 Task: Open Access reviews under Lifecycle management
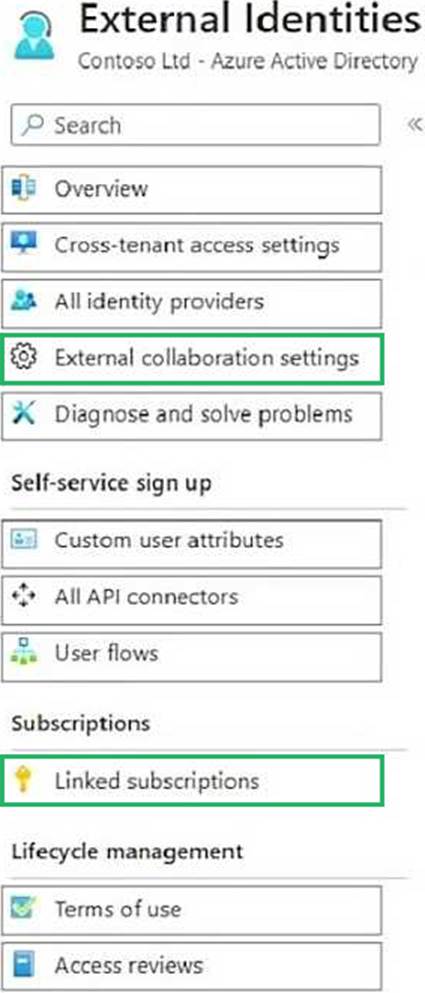pyautogui.click(x=191, y=966)
